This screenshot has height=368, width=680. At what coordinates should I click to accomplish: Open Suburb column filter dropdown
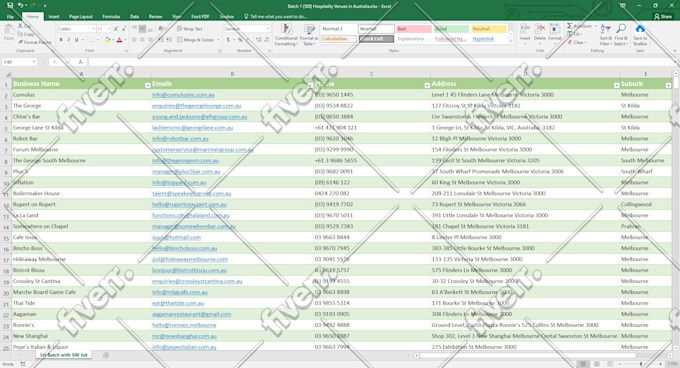pos(668,85)
